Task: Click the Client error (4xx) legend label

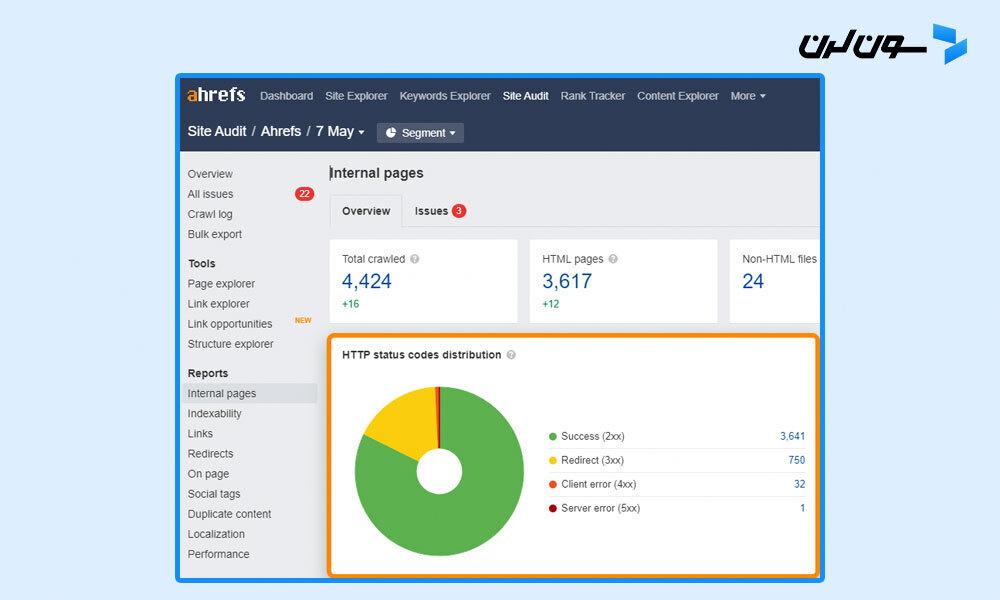Action: point(599,484)
